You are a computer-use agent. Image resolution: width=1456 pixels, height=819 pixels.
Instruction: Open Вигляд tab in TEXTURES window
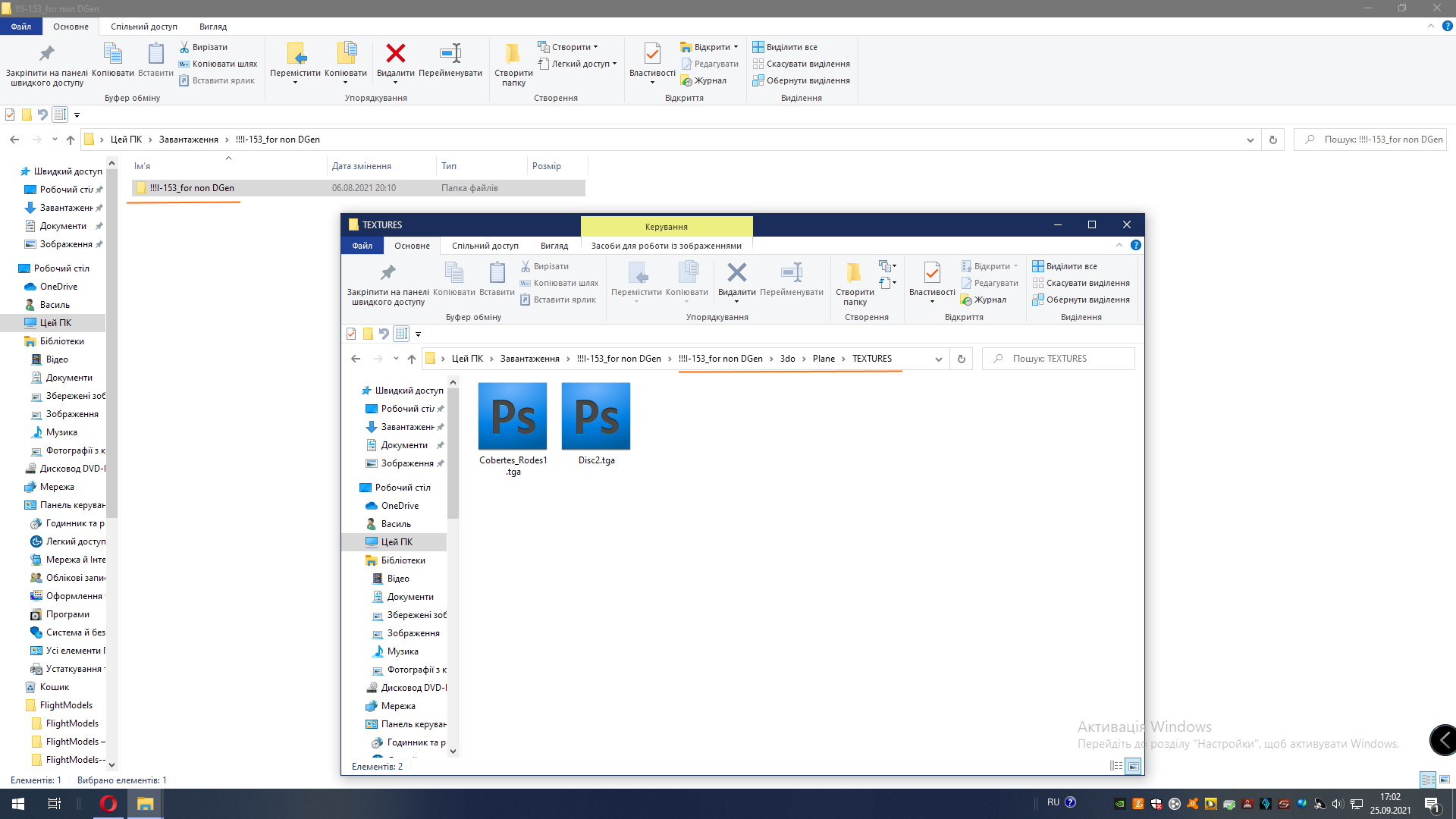click(554, 246)
